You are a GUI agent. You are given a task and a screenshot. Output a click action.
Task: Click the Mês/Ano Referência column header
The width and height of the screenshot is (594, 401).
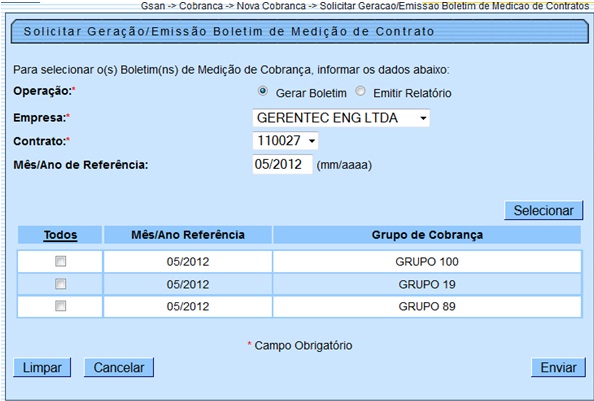(x=188, y=235)
